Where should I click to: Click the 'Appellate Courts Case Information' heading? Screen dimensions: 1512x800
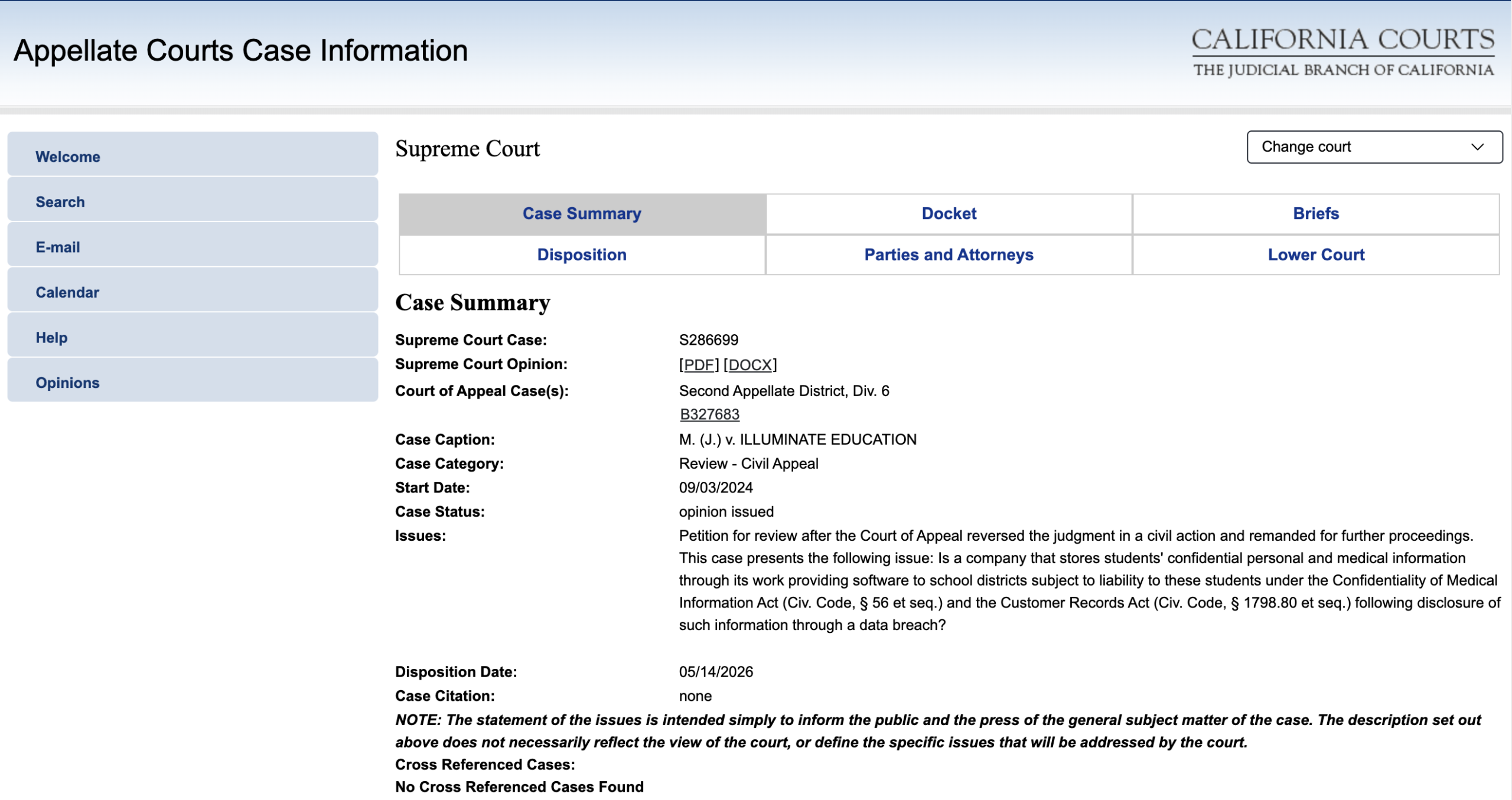click(x=241, y=51)
